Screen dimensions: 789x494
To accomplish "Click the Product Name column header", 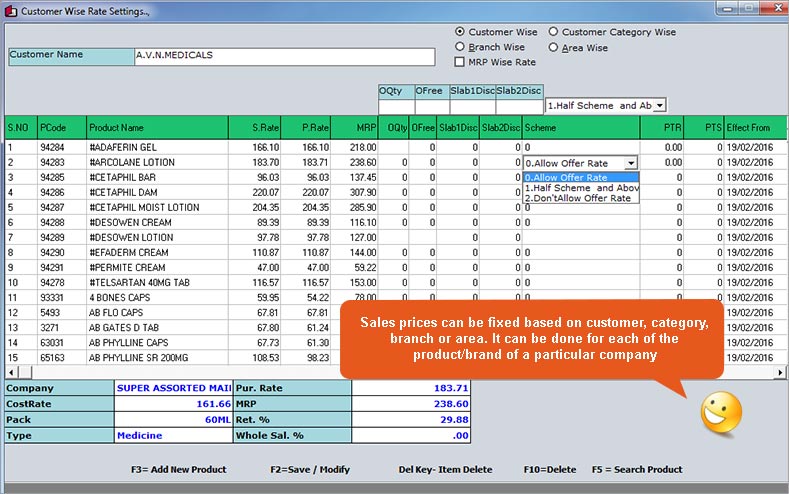I will click(157, 127).
